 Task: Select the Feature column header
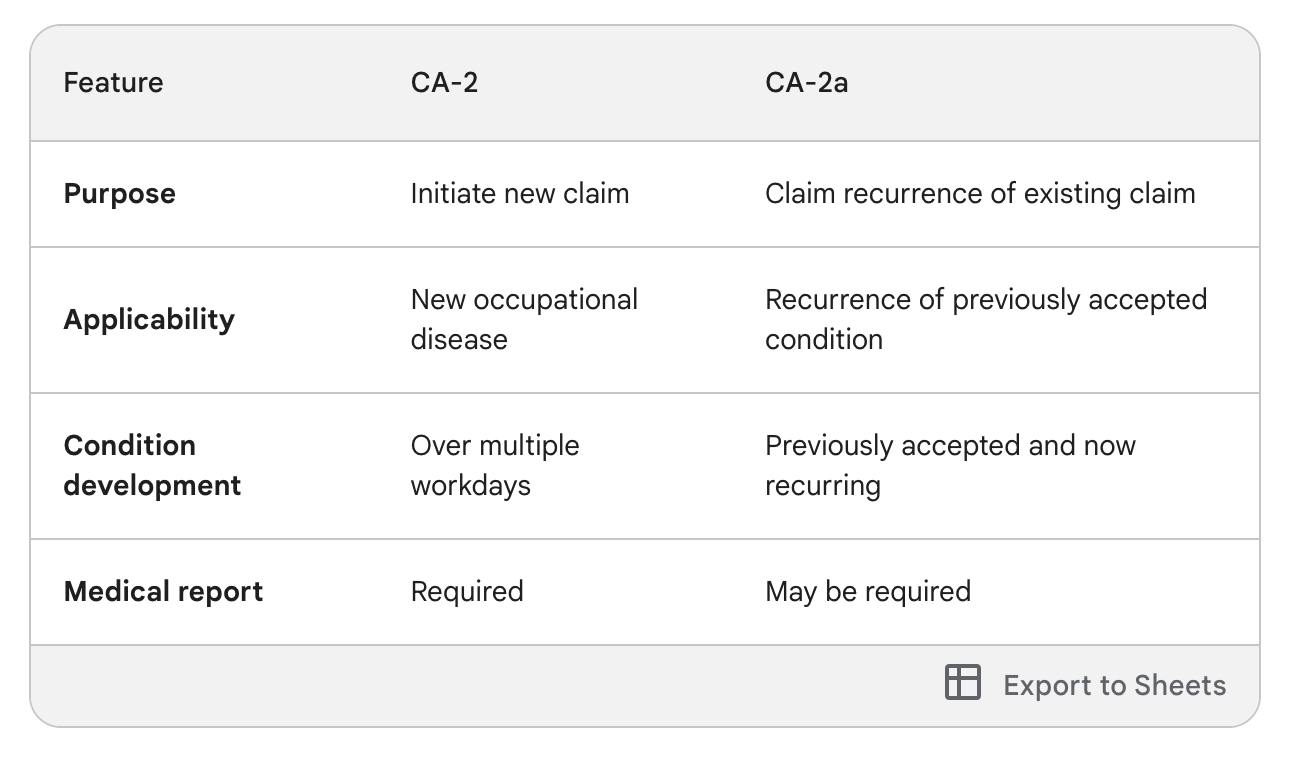113,82
